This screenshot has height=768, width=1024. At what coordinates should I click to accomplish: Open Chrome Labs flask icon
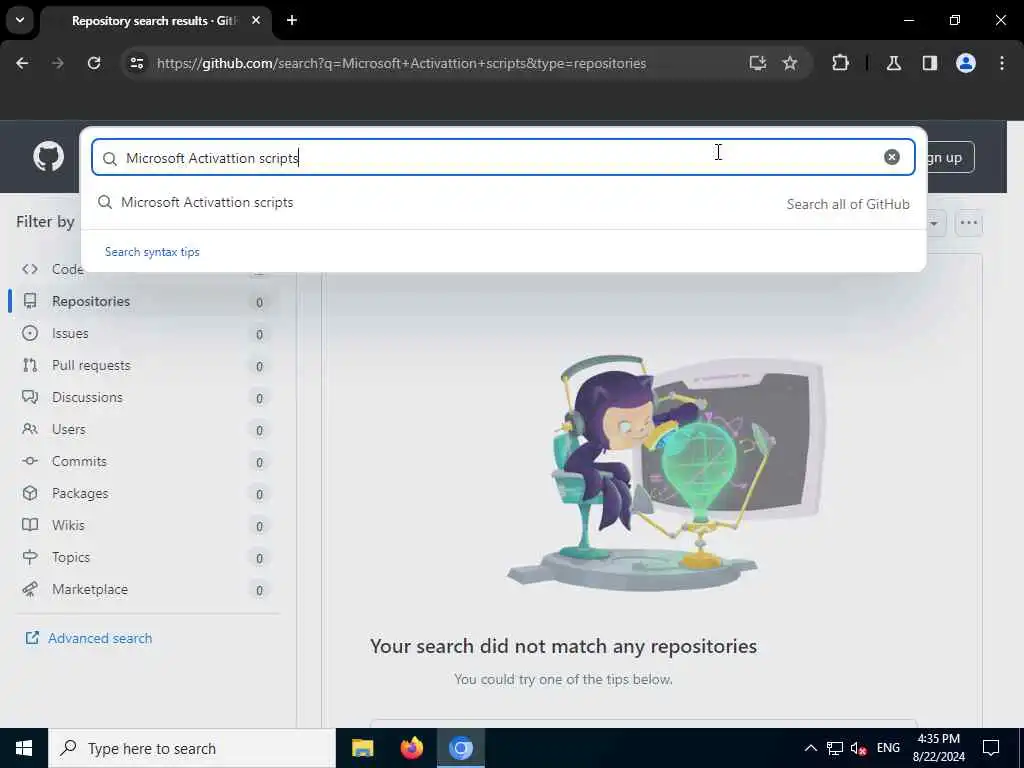click(894, 63)
